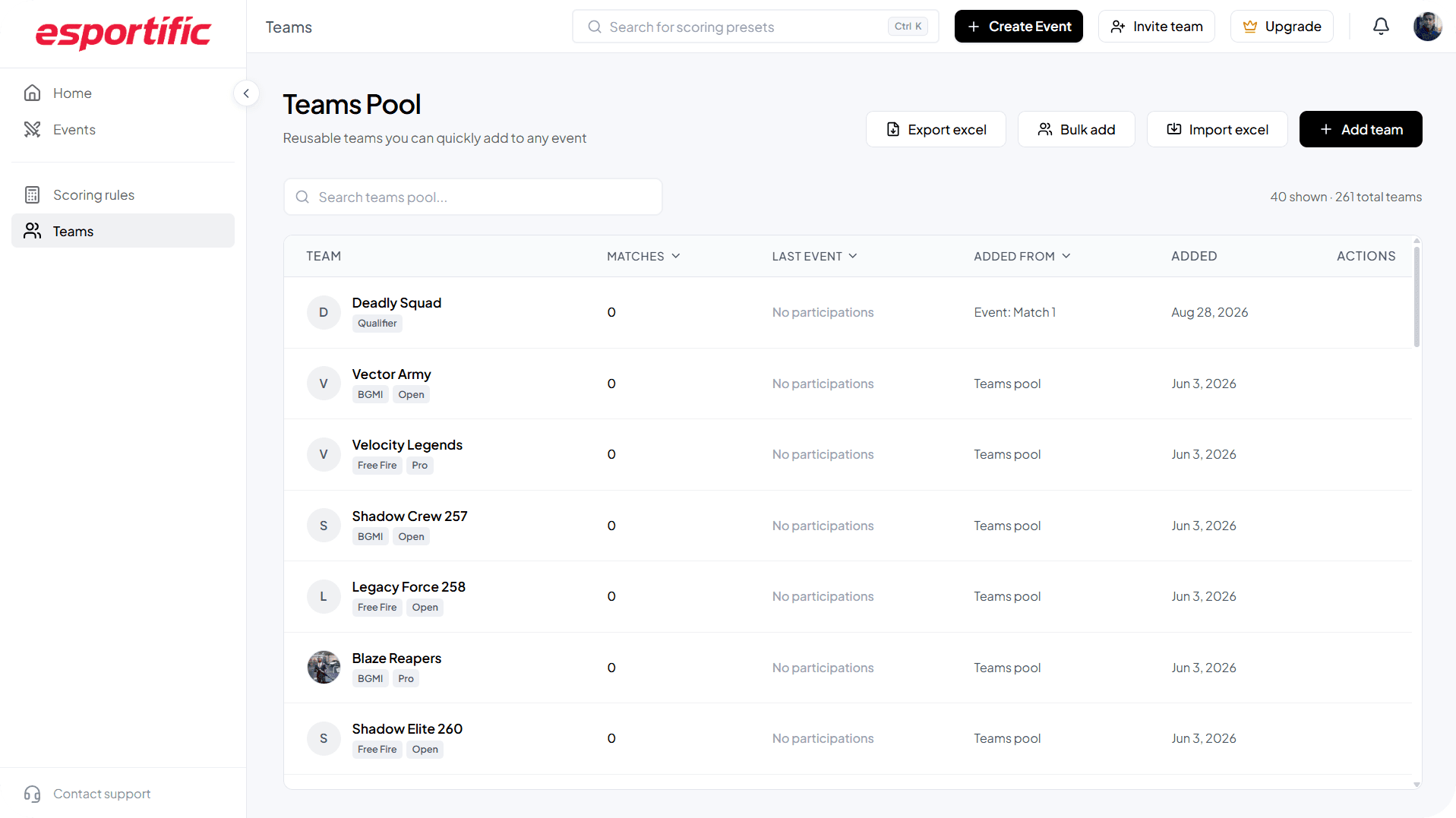1456x818 pixels.
Task: Sort by Matches column dropdown
Action: point(643,256)
